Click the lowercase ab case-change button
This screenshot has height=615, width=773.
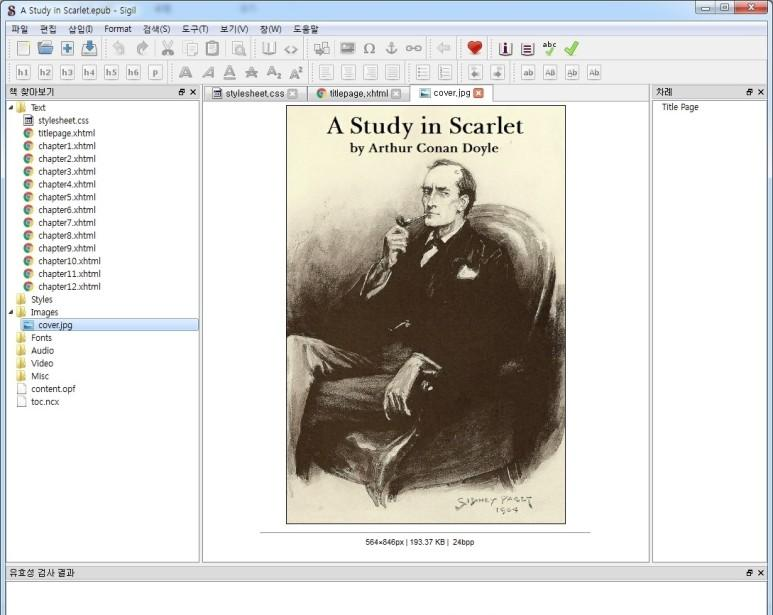pyautogui.click(x=527, y=72)
